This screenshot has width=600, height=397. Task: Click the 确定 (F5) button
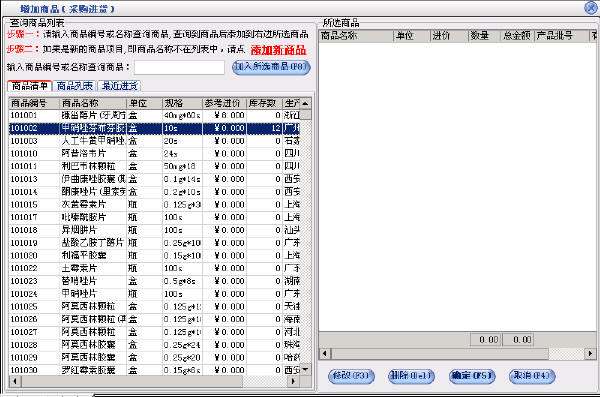(x=472, y=376)
